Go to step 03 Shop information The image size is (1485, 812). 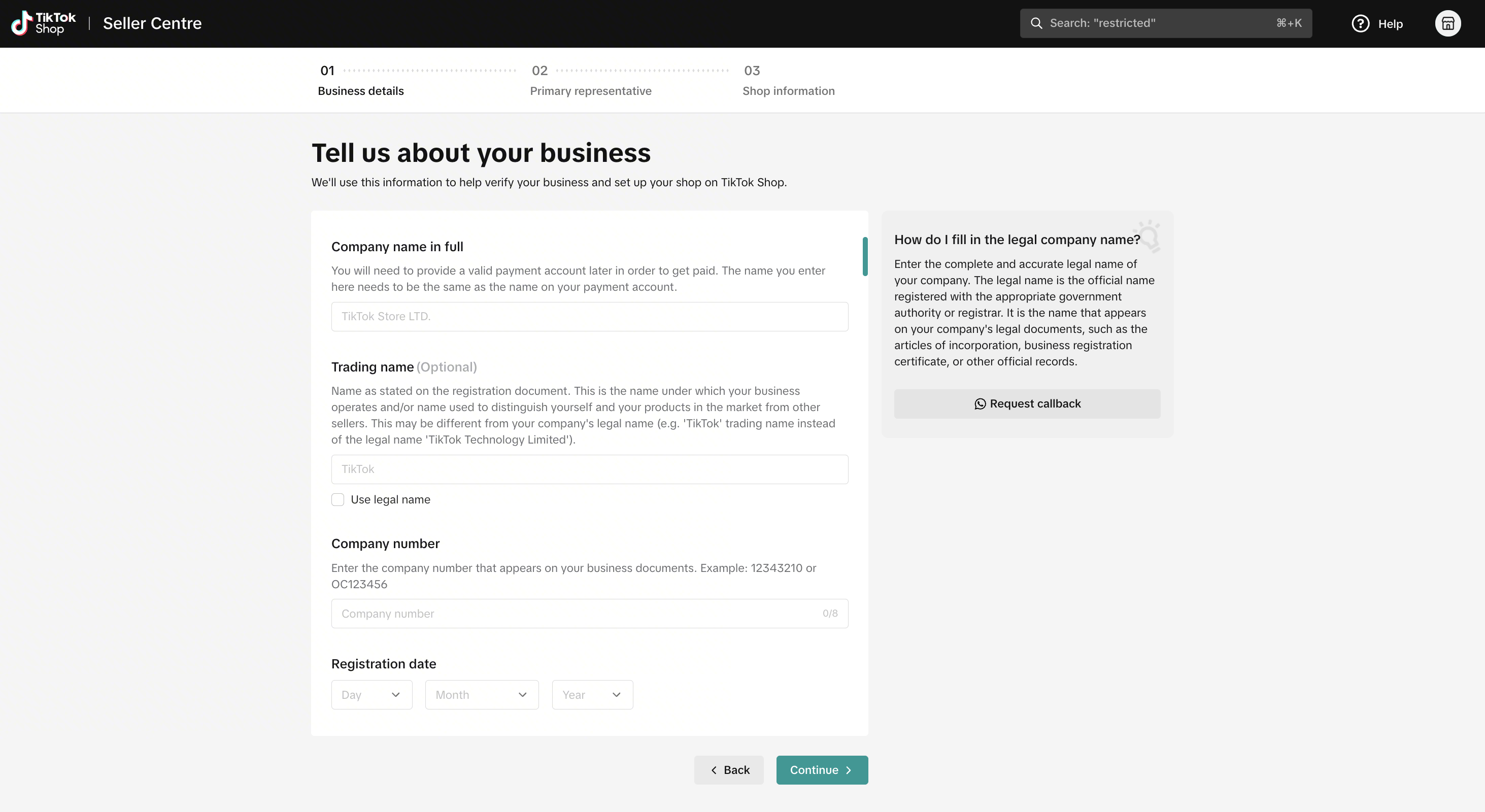[788, 80]
